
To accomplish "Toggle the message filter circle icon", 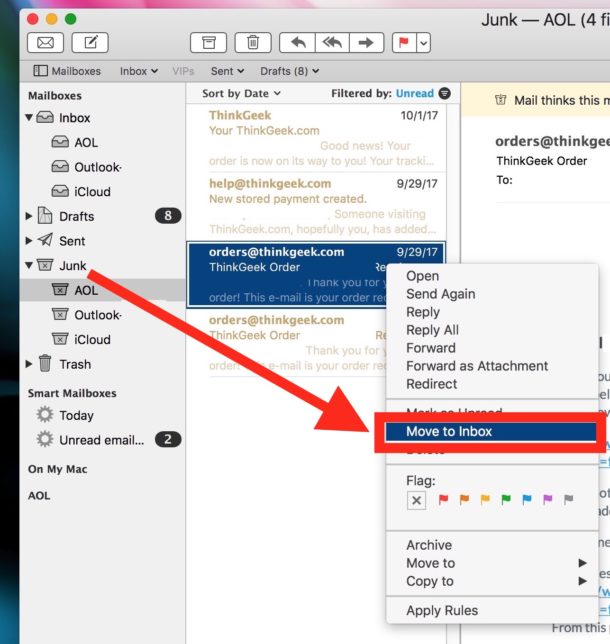I will (x=444, y=94).
